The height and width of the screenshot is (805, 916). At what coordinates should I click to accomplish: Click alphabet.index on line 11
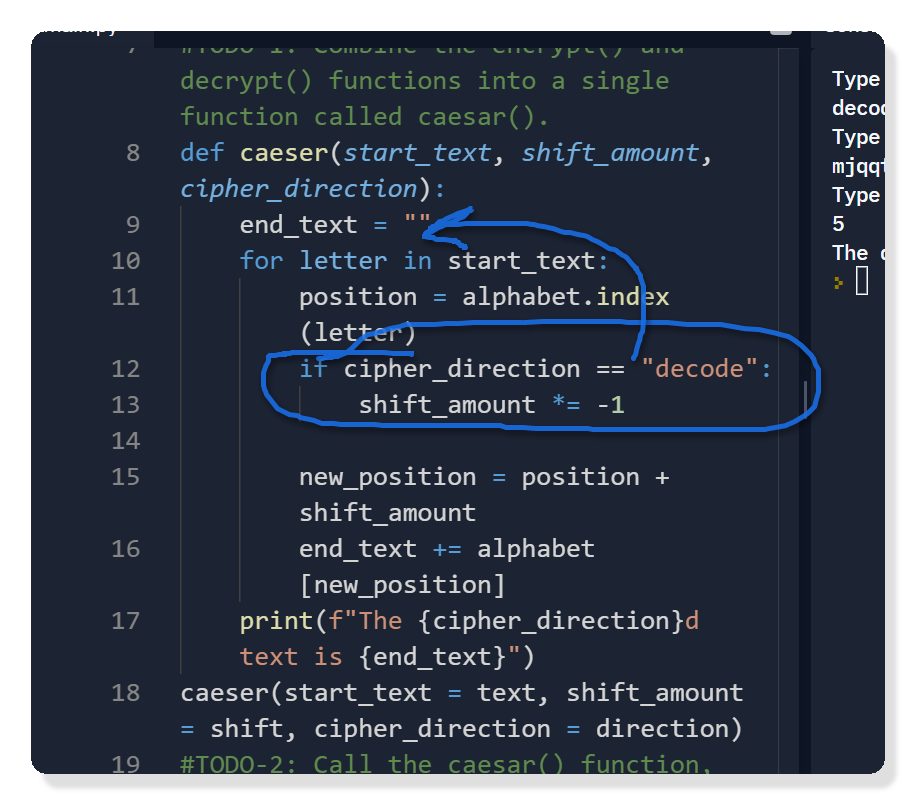click(565, 297)
